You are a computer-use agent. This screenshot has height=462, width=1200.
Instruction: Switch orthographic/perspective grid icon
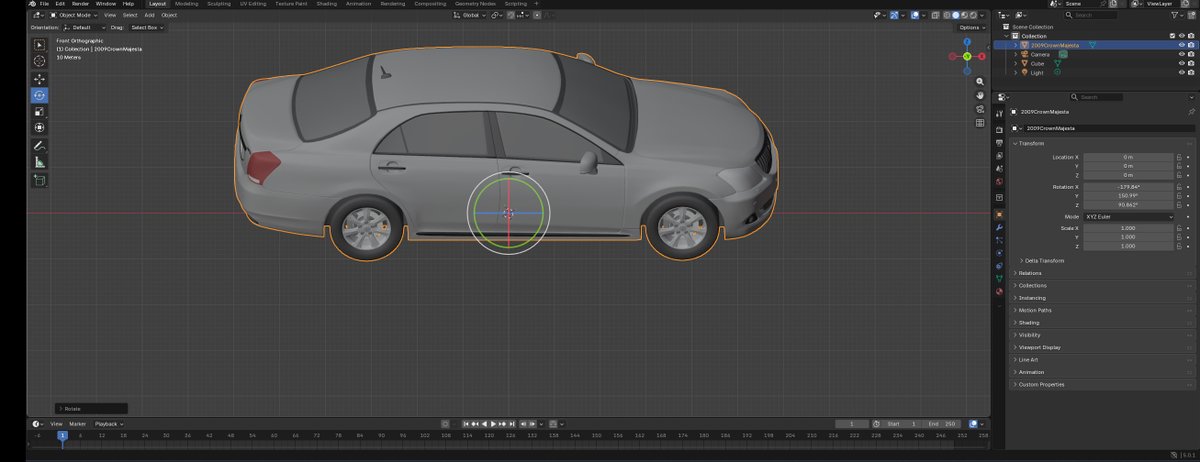pyautogui.click(x=980, y=123)
